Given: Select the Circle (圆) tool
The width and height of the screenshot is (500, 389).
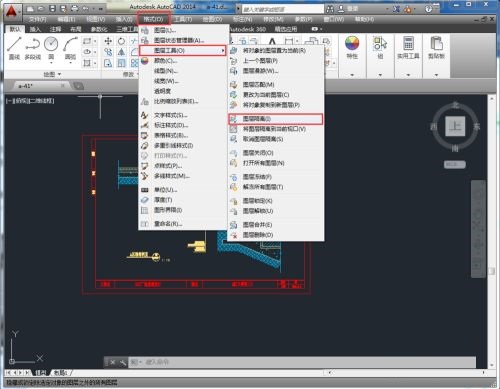Looking at the screenshot, I should pos(51,48).
